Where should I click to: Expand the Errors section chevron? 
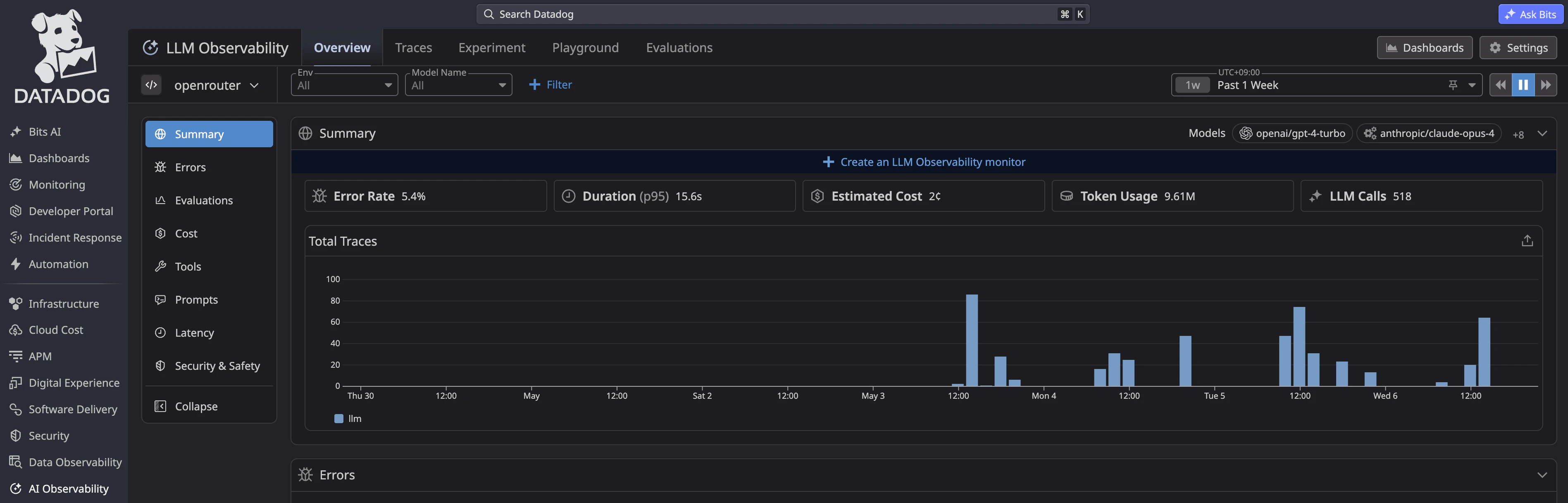(x=1542, y=475)
